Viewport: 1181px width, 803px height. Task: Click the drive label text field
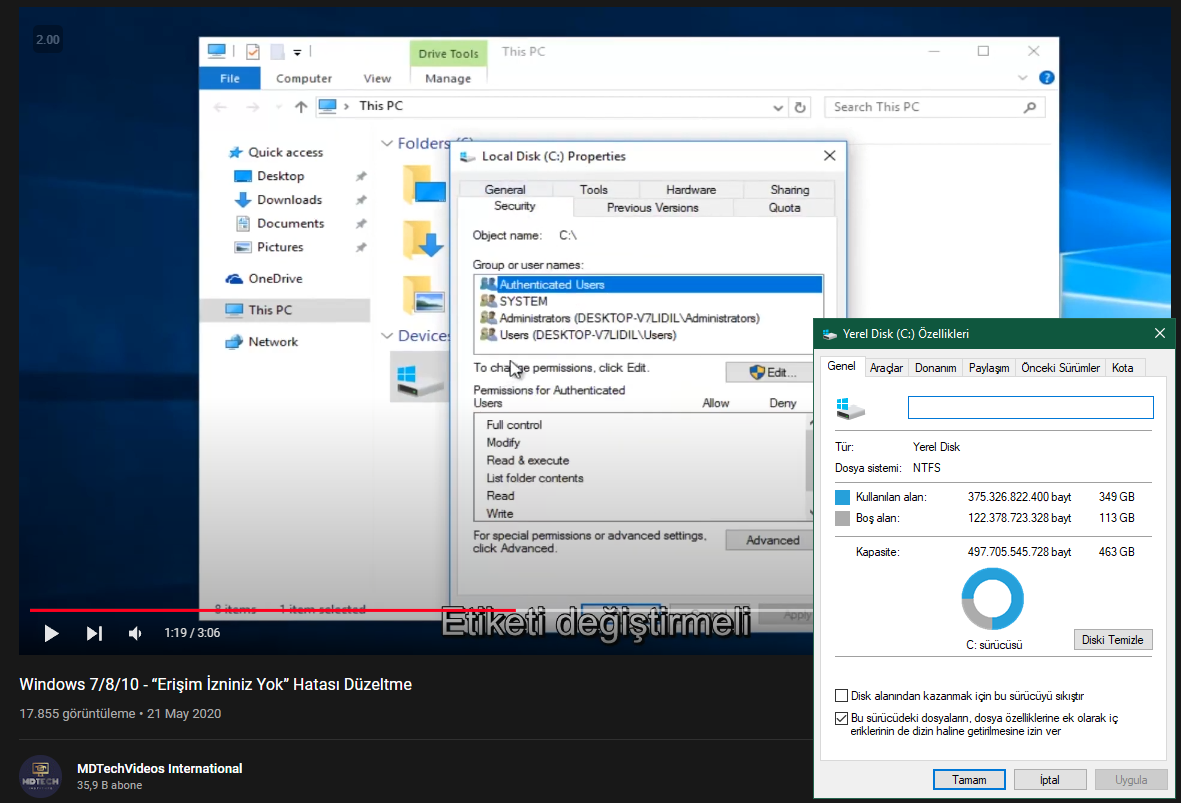point(1030,408)
